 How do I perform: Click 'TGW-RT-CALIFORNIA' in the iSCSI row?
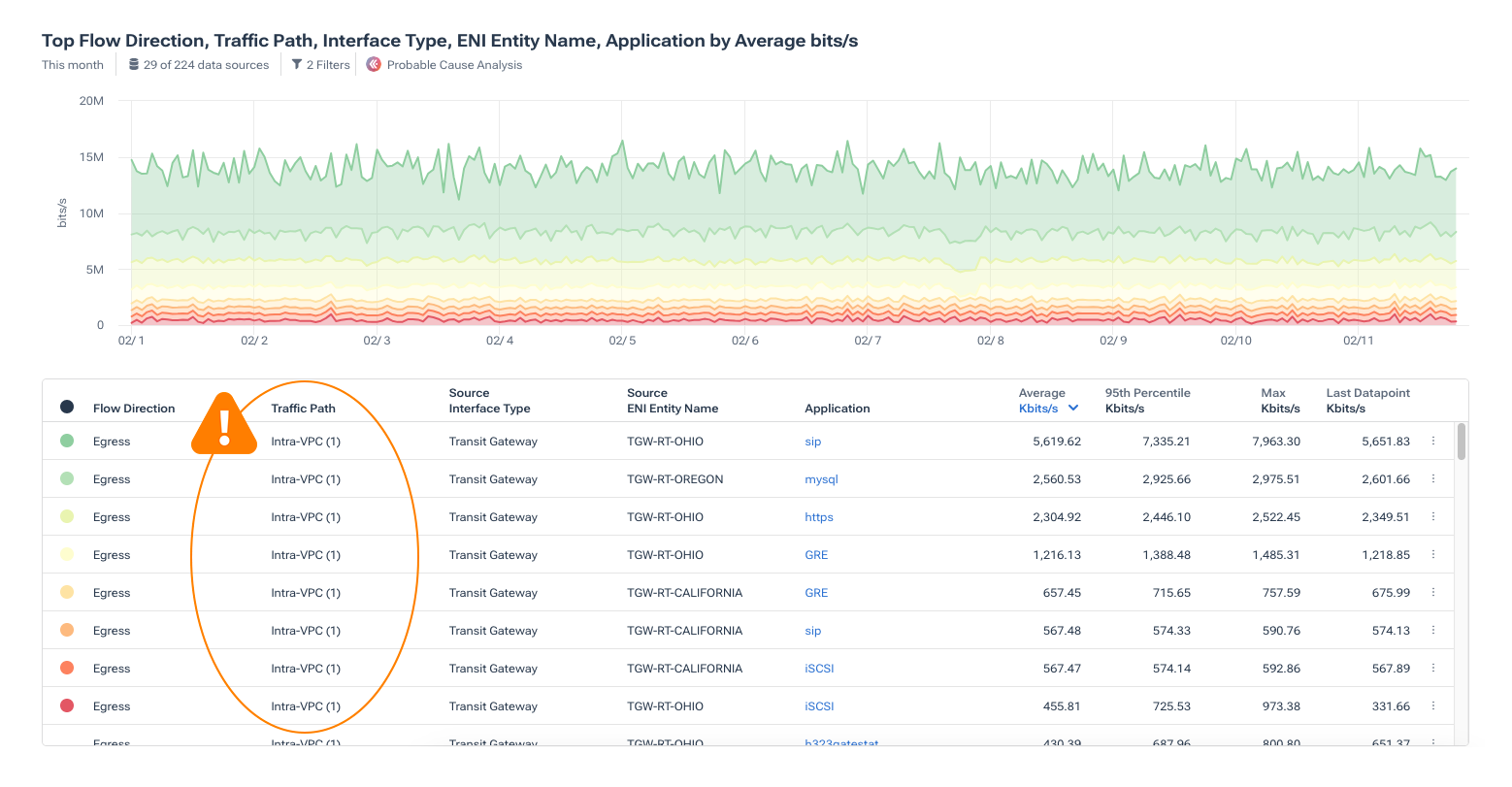pyautogui.click(x=685, y=669)
